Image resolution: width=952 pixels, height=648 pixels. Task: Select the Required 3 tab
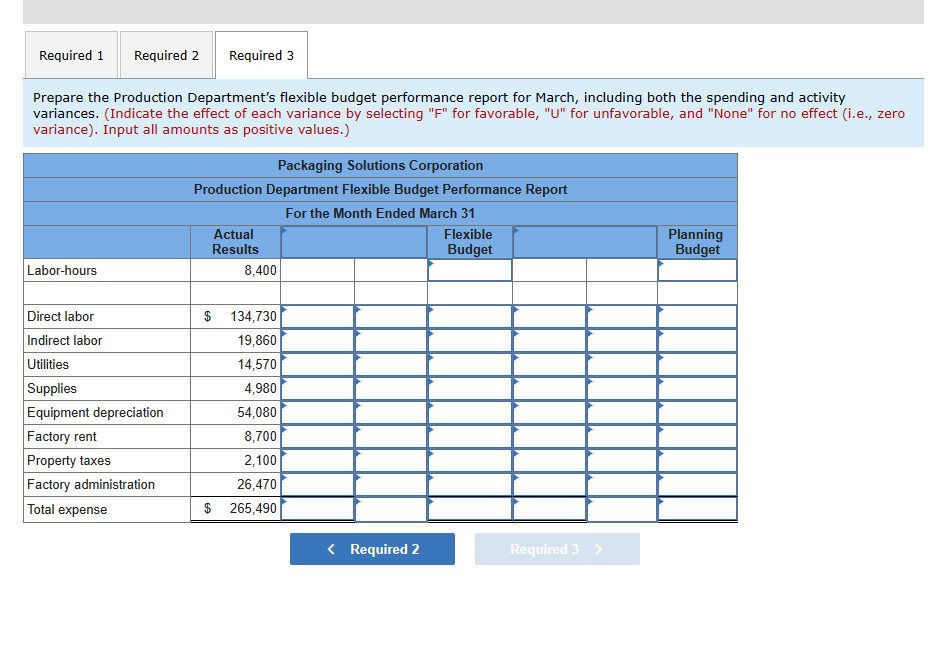(261, 55)
